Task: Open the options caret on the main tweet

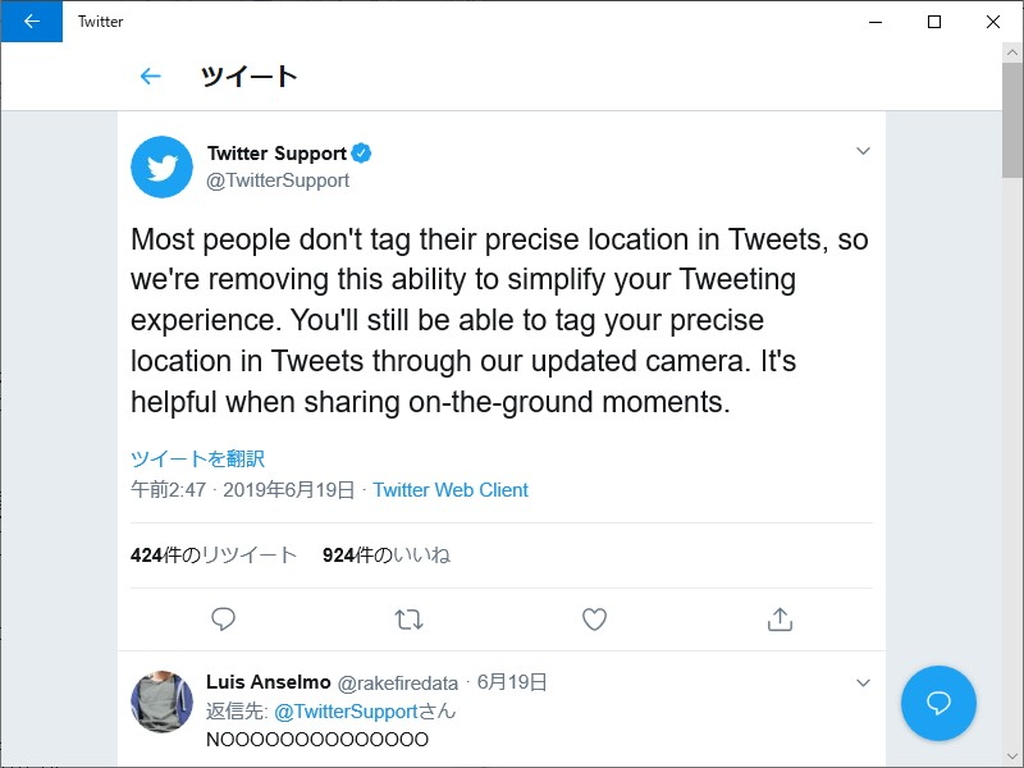Action: [x=863, y=151]
